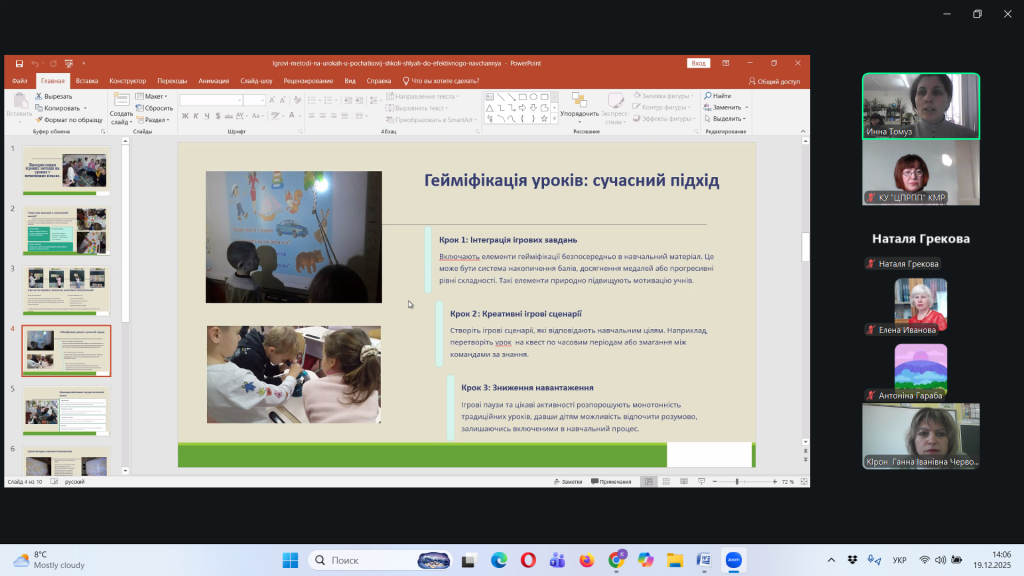
Task: Click the Упорядочить arrange icon
Action: pos(579,101)
